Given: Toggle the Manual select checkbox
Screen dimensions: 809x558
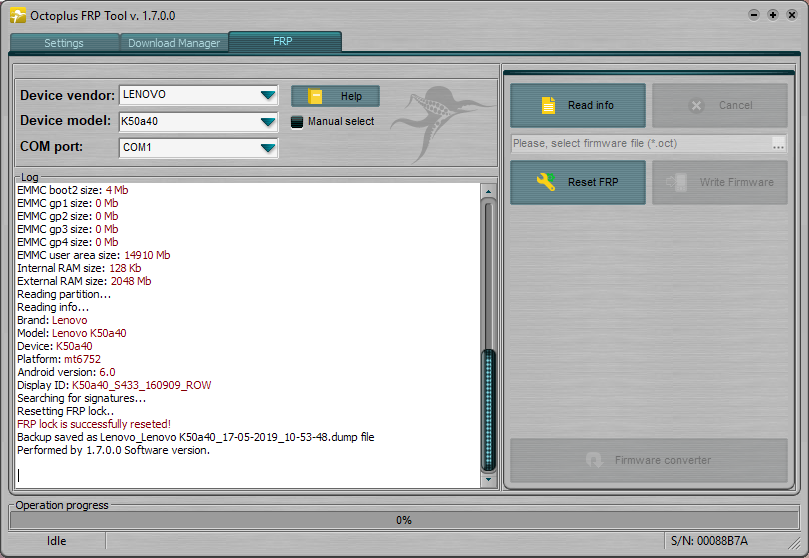Looking at the screenshot, I should [297, 122].
